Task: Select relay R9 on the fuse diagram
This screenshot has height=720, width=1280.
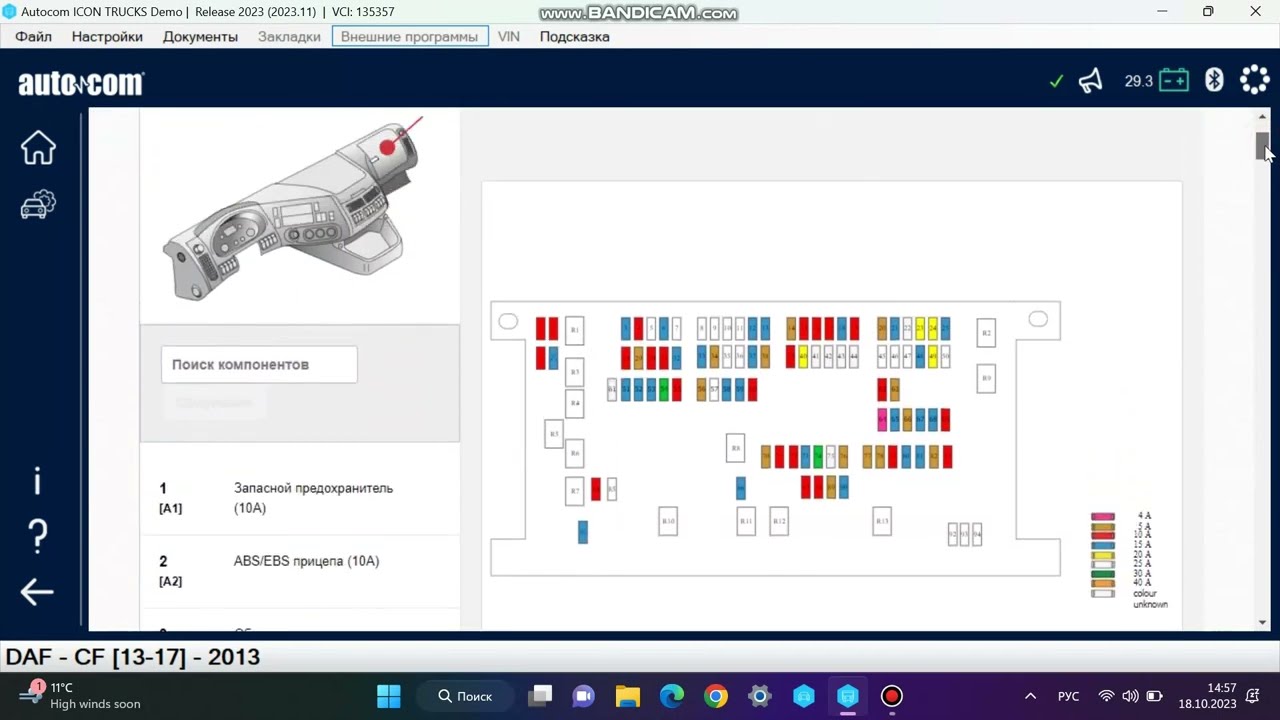Action: tap(986, 378)
